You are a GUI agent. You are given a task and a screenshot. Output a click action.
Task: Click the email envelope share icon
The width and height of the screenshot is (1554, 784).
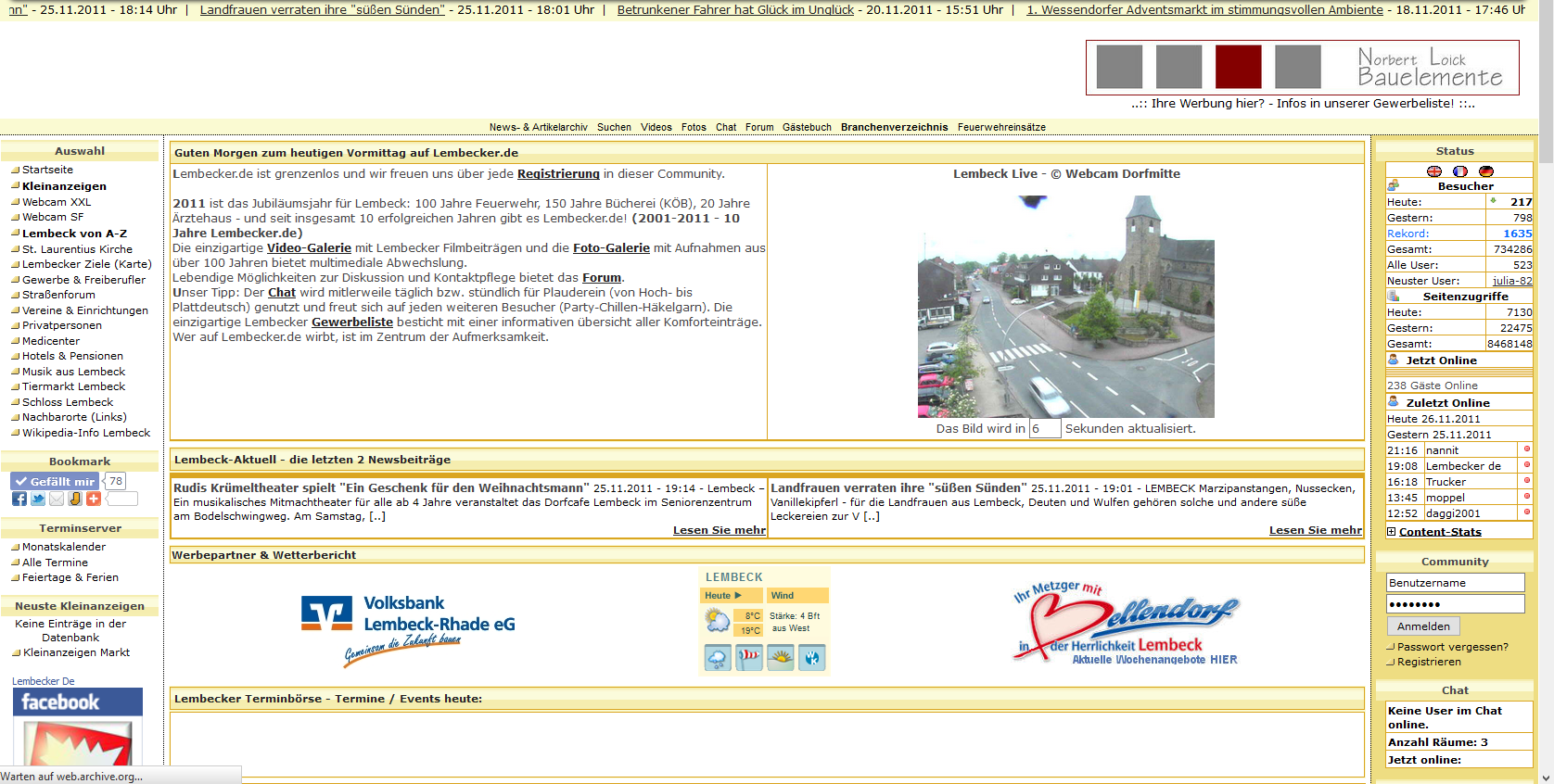pos(57,499)
